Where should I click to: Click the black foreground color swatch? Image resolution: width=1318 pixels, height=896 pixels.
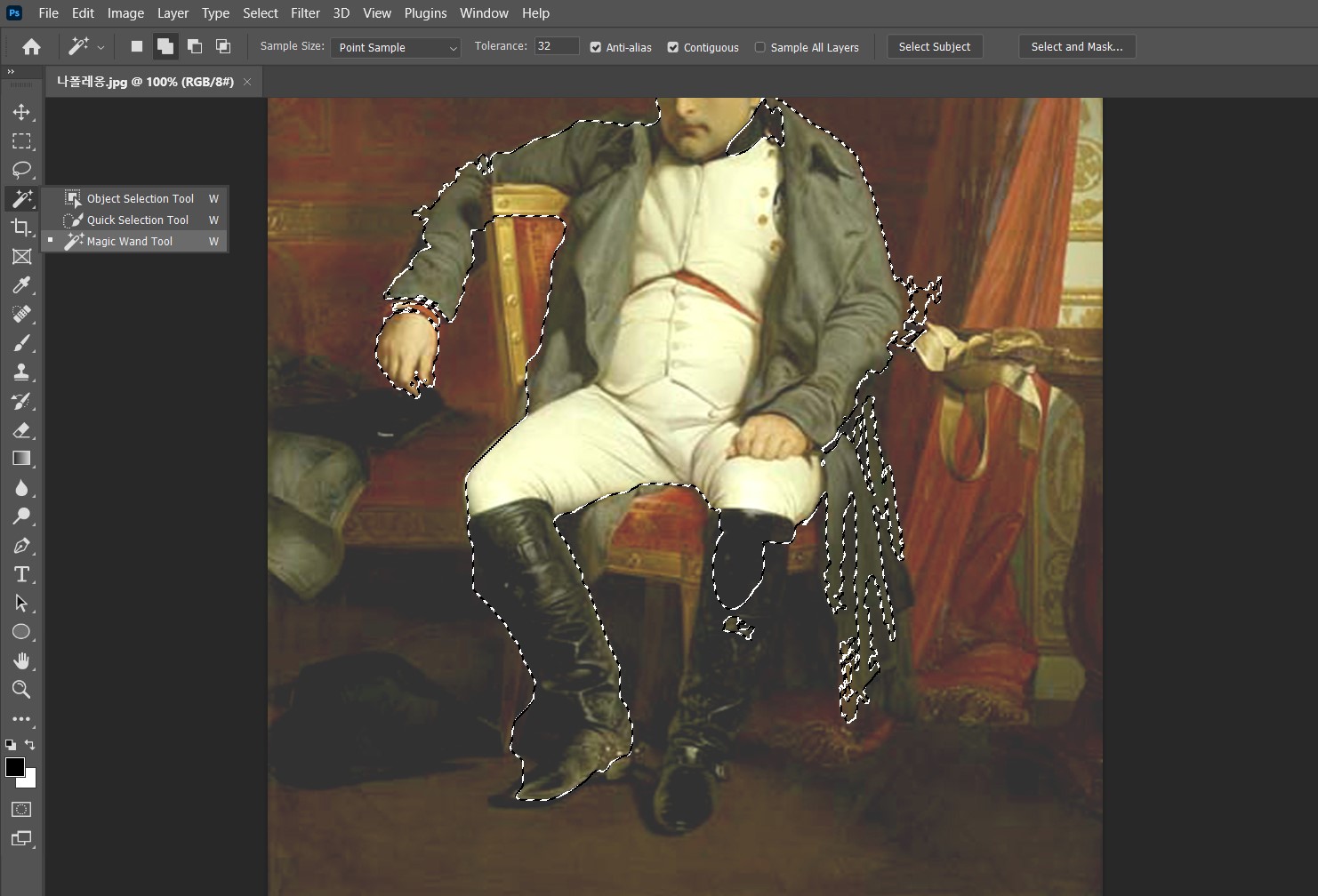tap(13, 766)
